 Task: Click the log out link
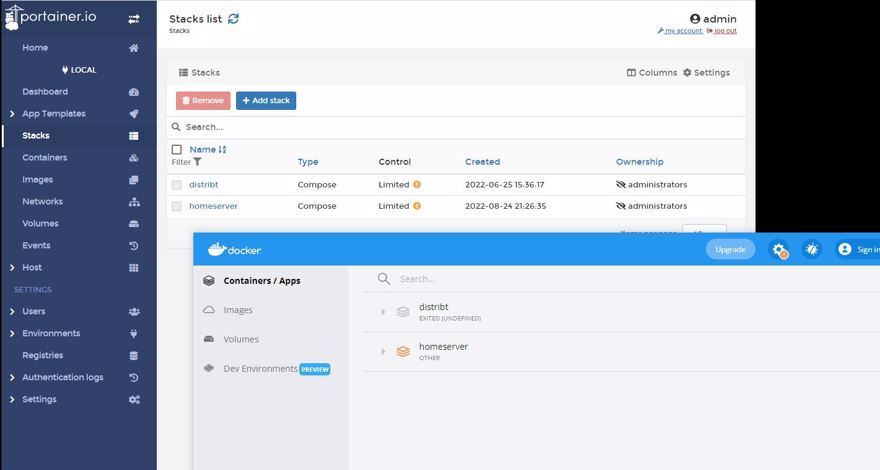722,31
